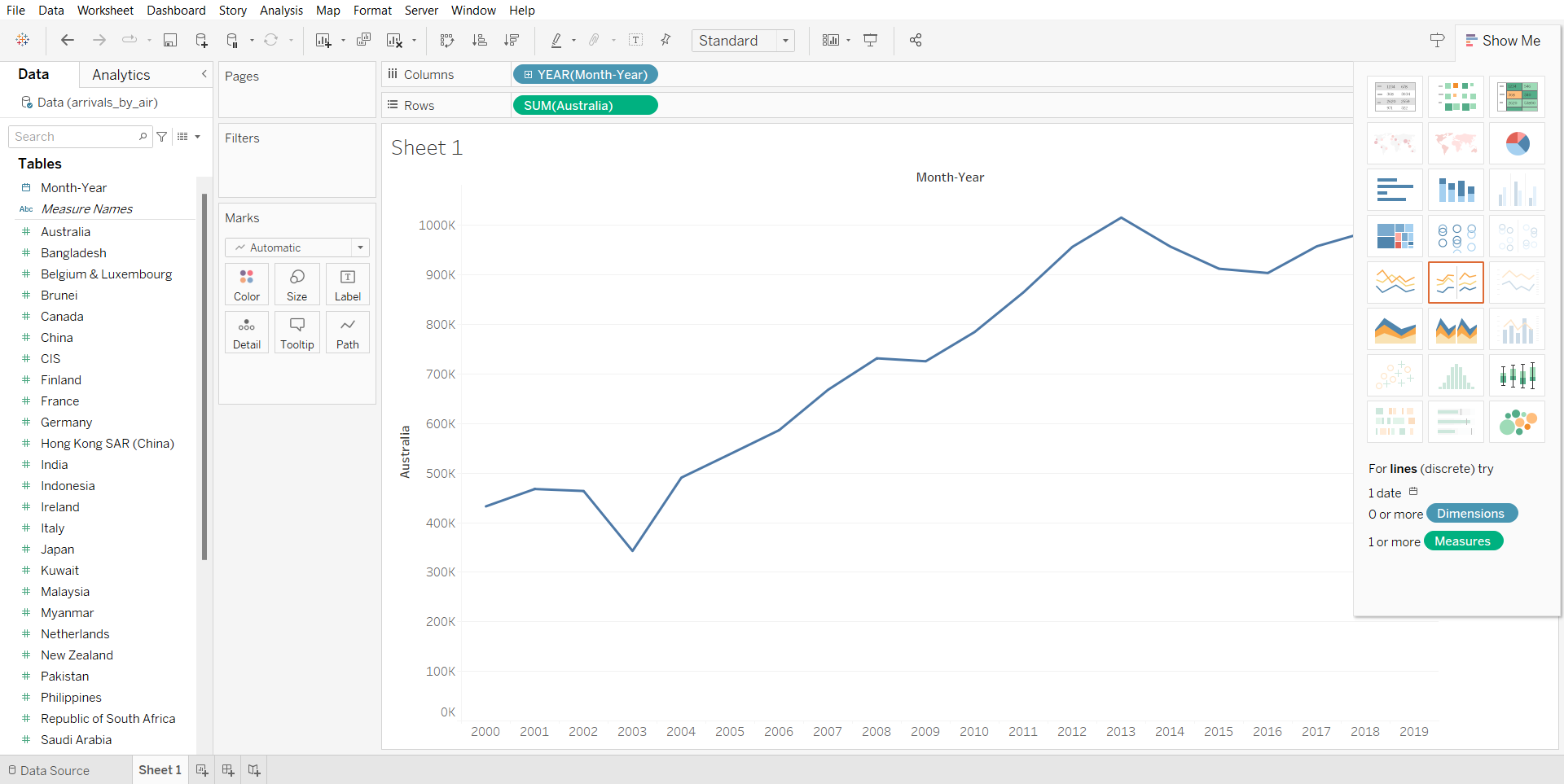Click the new worksheet tab icon

tap(202, 770)
